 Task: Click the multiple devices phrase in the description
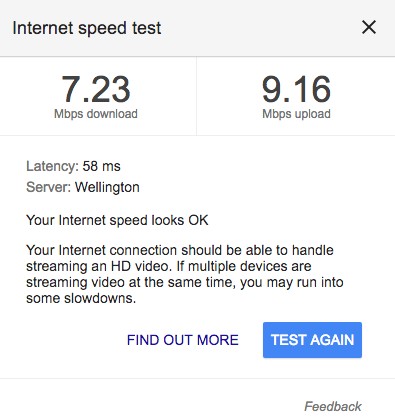[238, 266]
